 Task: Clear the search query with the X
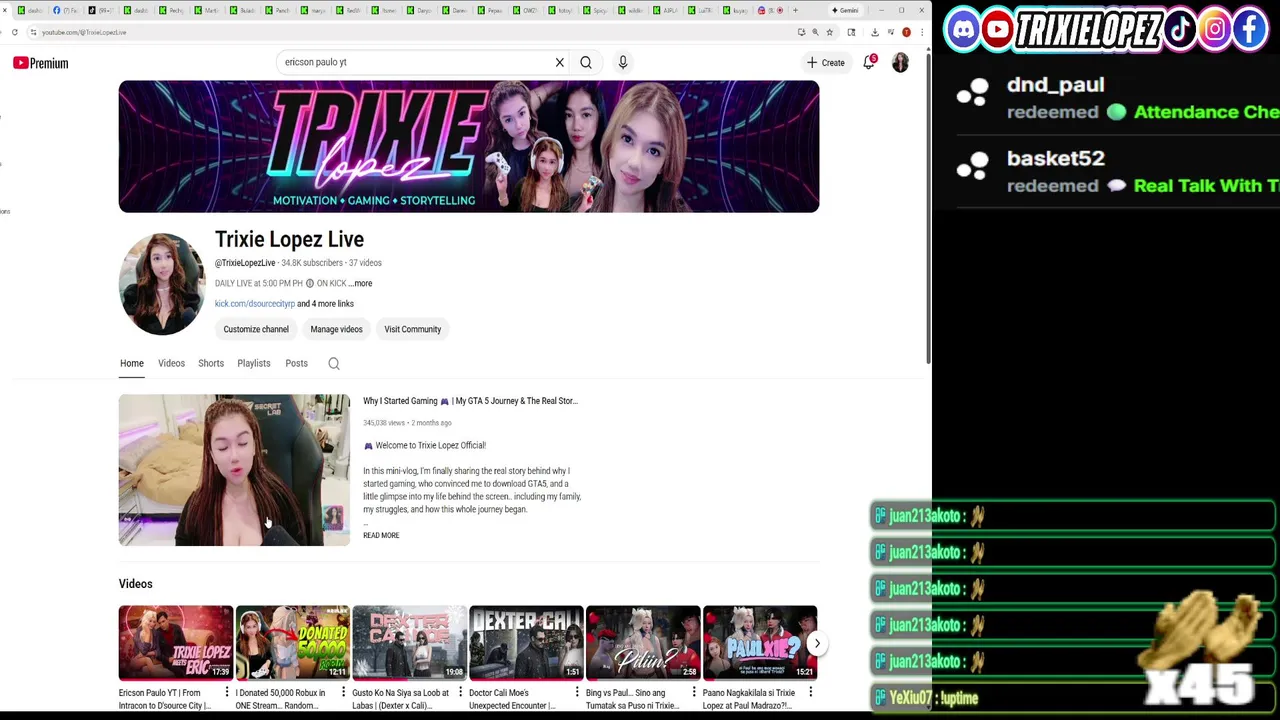tap(560, 62)
